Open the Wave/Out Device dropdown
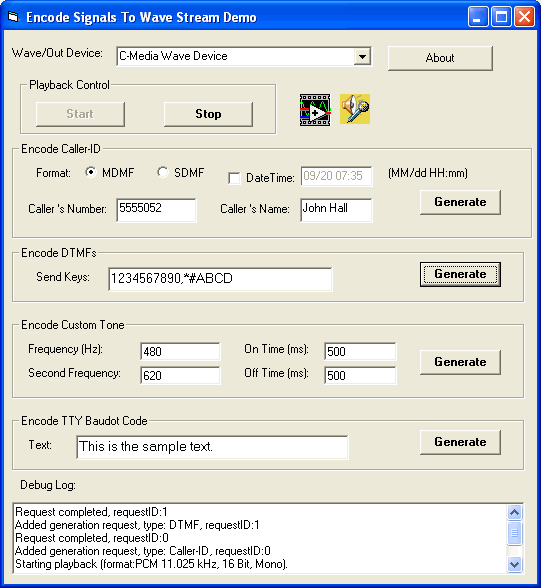541x588 pixels. [x=362, y=57]
